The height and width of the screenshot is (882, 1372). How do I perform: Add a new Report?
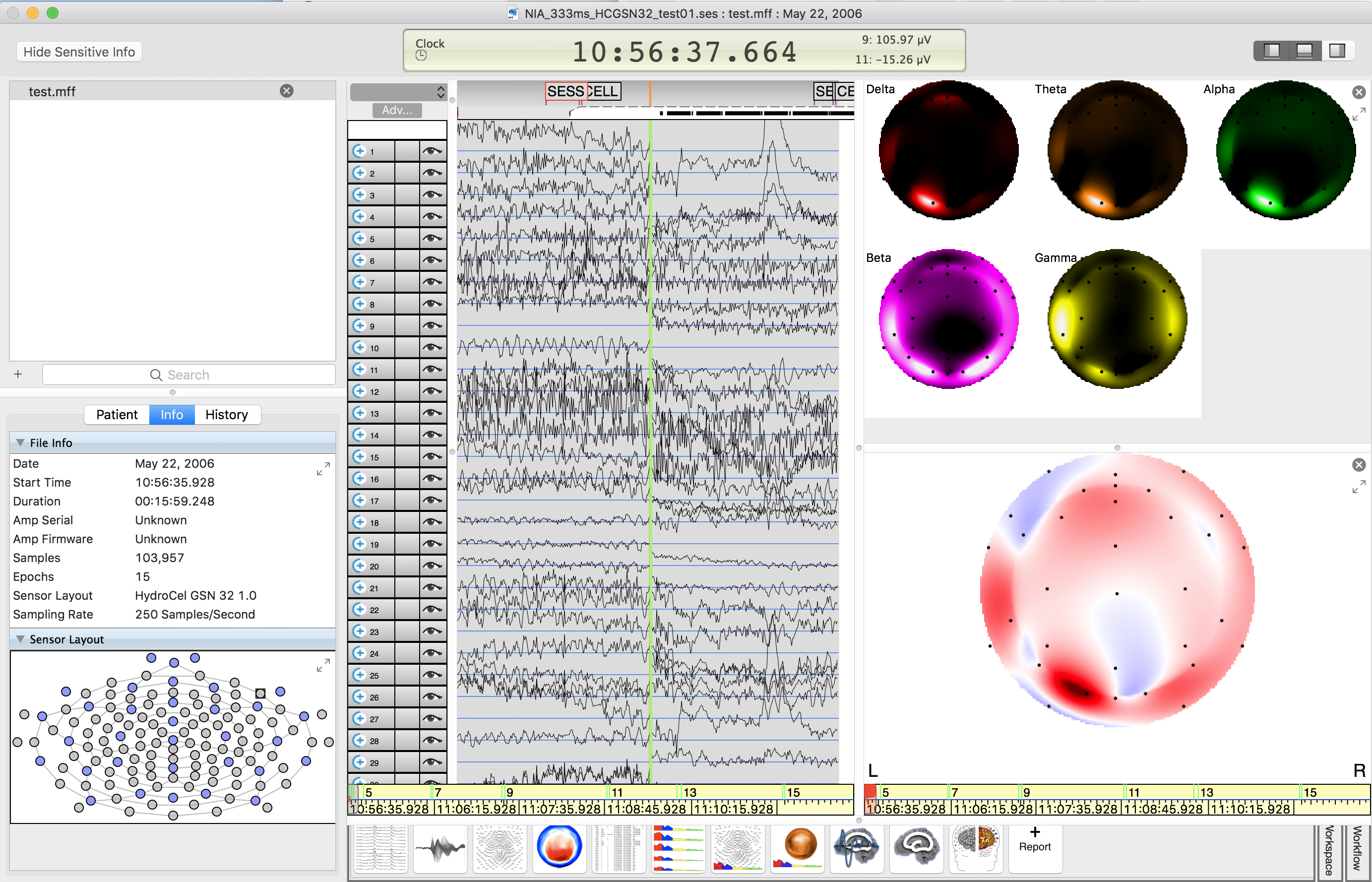point(1035,839)
